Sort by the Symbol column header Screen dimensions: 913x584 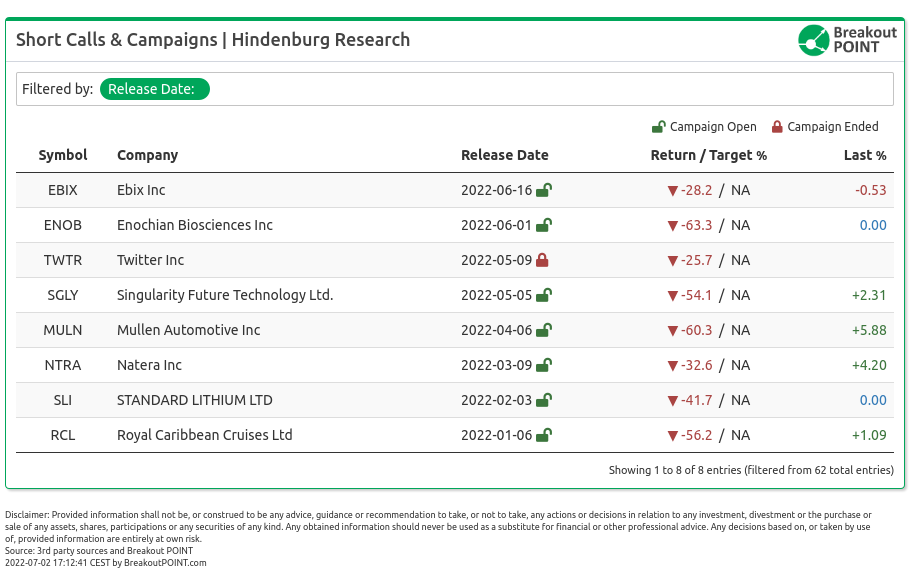pyautogui.click(x=63, y=155)
